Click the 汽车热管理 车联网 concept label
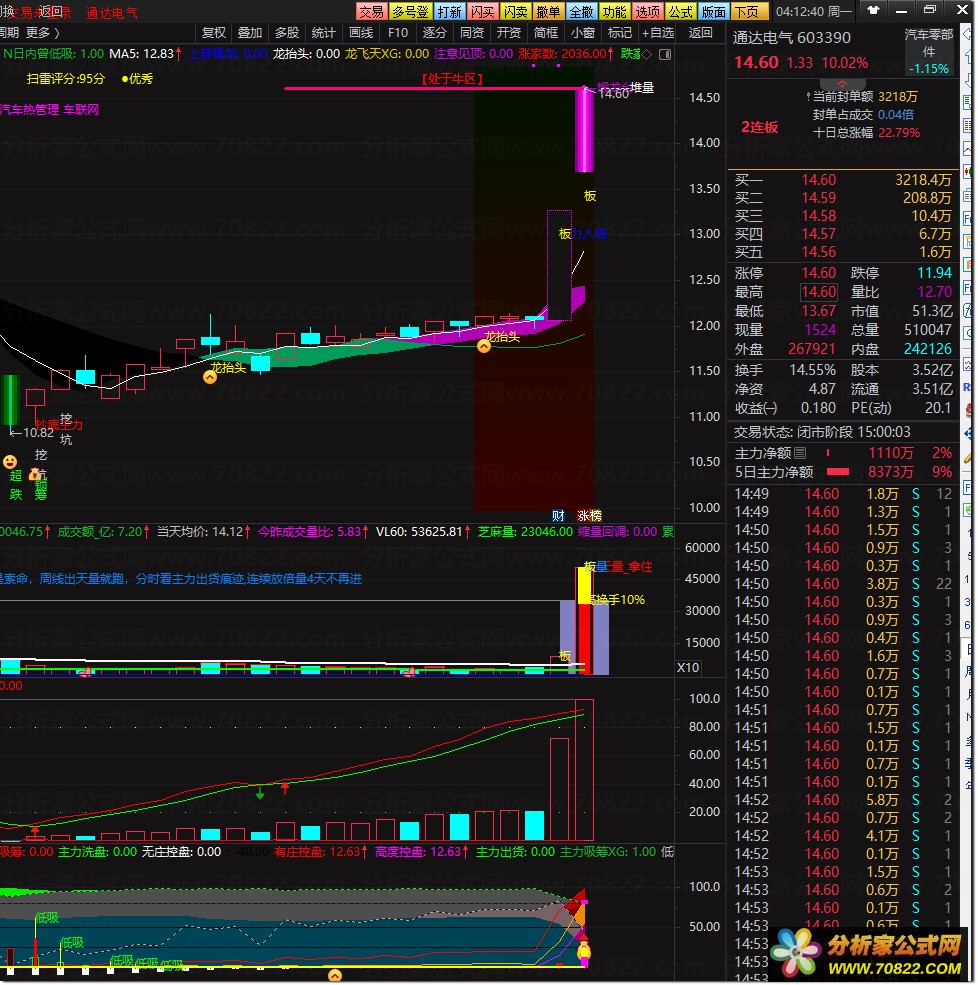978x985 pixels. [50, 110]
